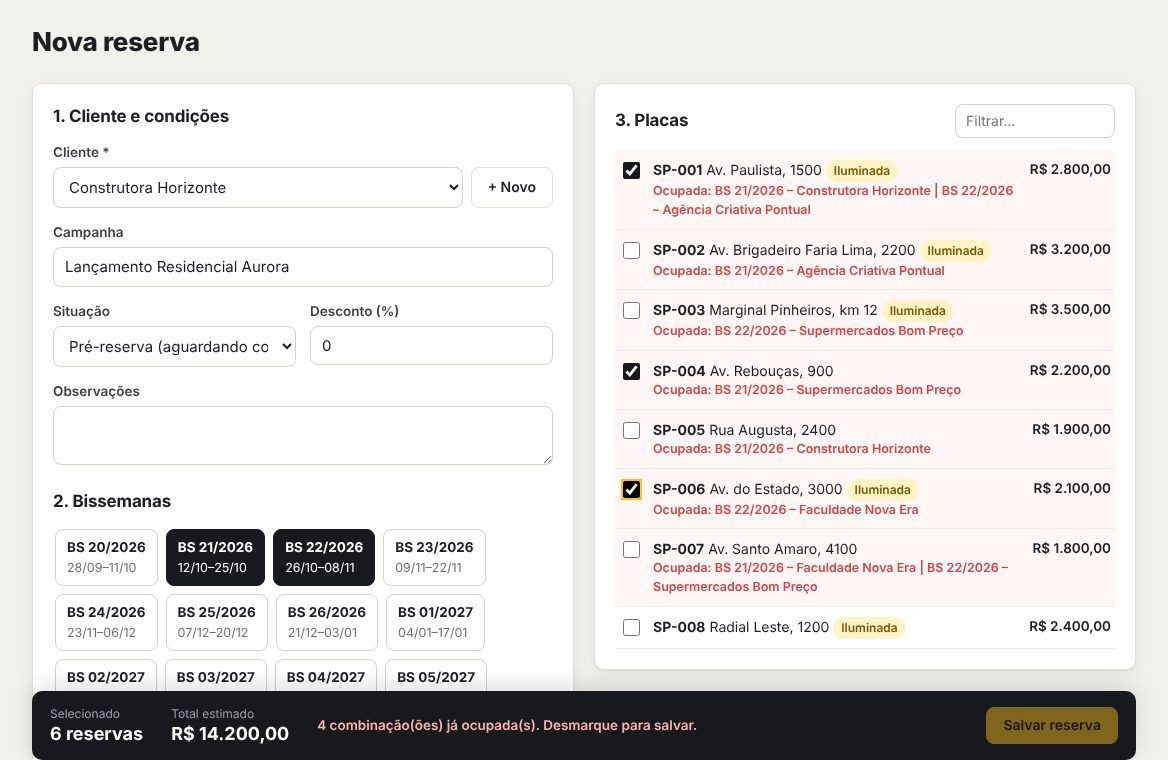Deselect bissemana BS 21/2026
This screenshot has height=760, width=1168.
(x=215, y=557)
